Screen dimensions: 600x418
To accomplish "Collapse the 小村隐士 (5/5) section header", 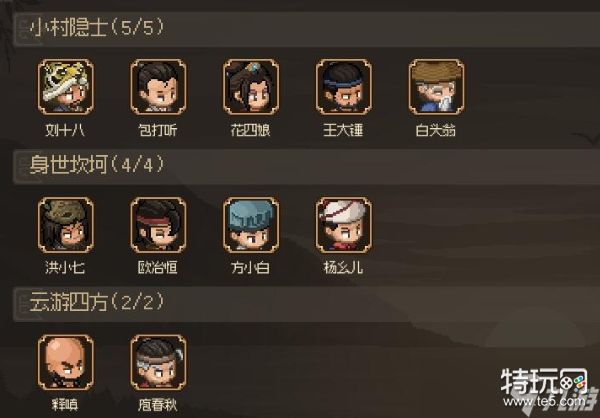I will pos(307,29).
